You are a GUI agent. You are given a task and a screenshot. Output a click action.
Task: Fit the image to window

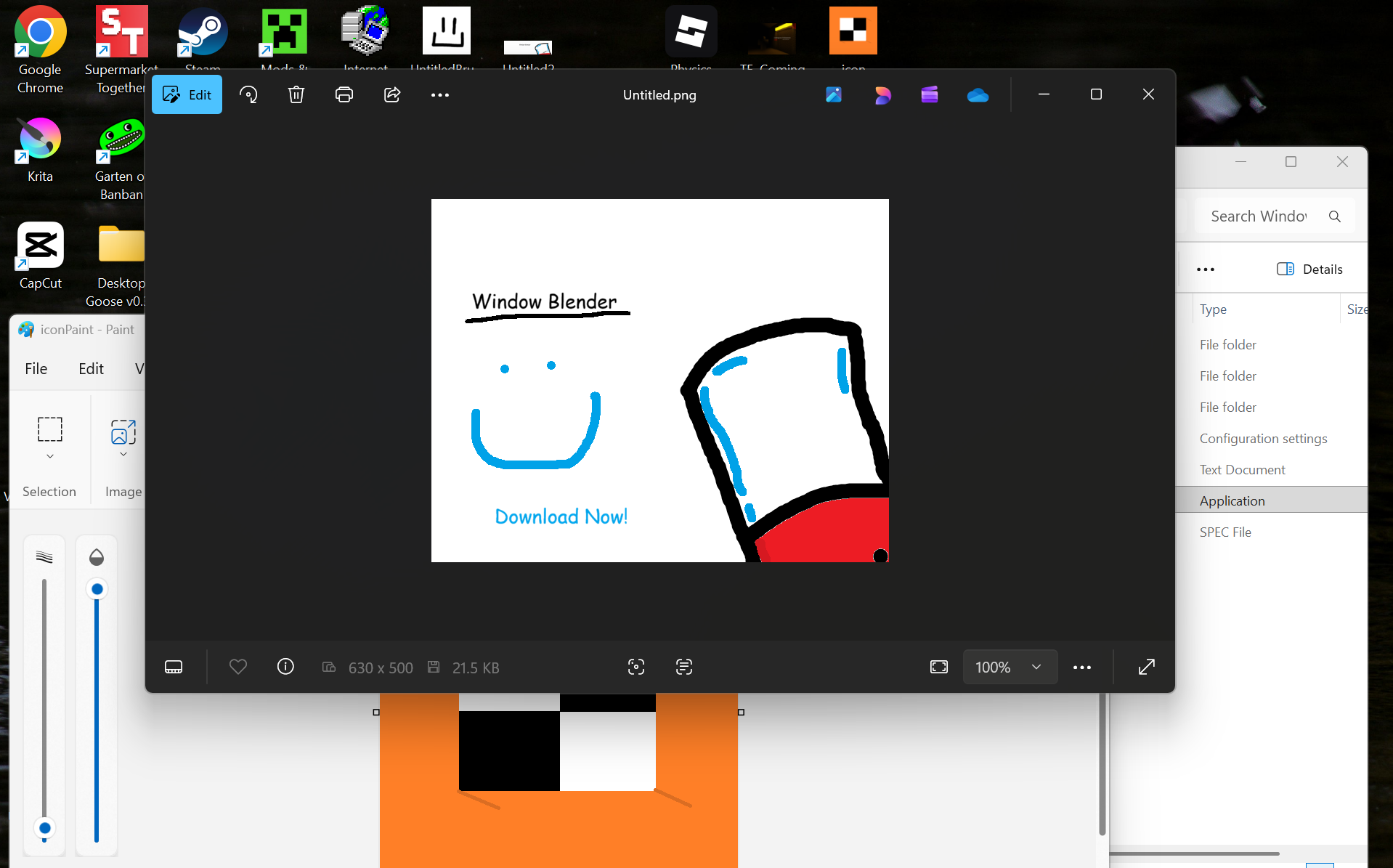(939, 667)
